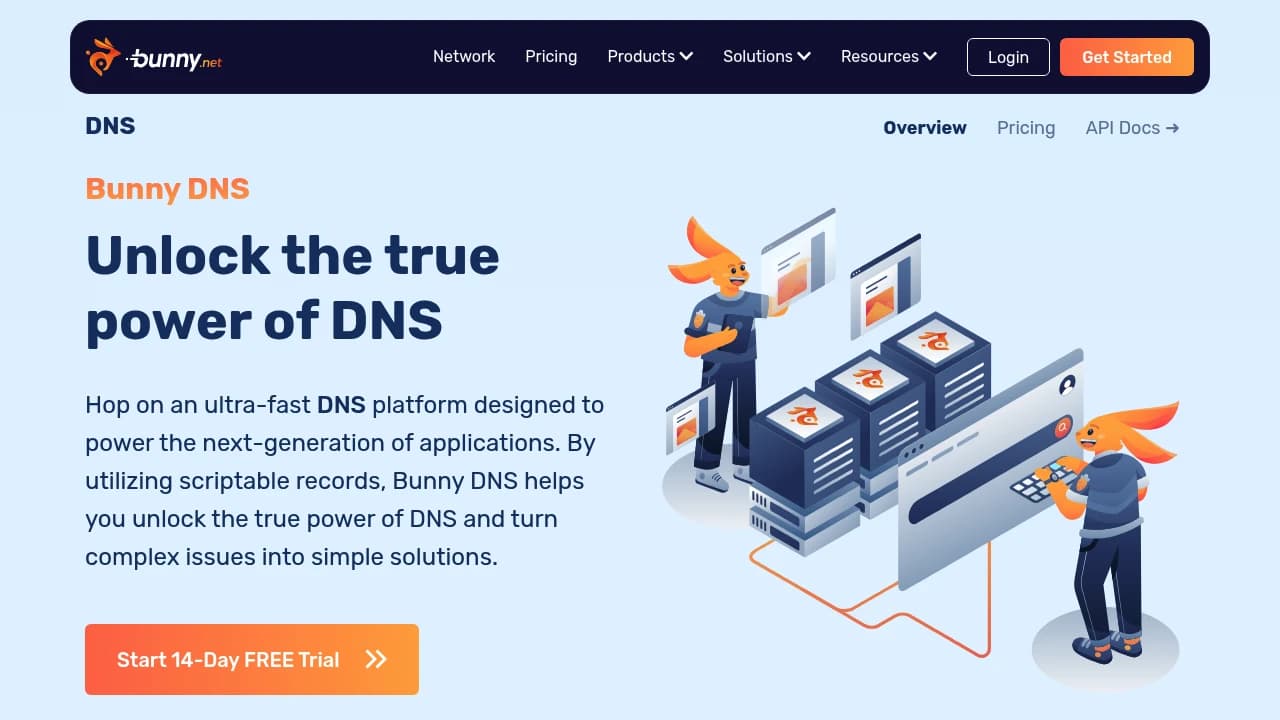Switch to the DNS Pricing tab
1280x720 pixels.
[x=1026, y=128]
